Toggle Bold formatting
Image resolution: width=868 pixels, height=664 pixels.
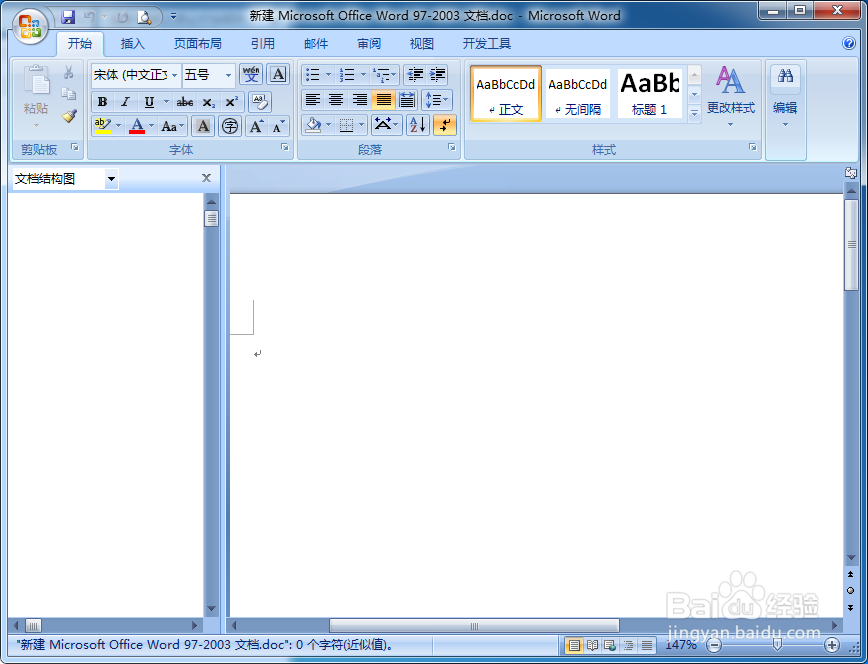tap(102, 102)
